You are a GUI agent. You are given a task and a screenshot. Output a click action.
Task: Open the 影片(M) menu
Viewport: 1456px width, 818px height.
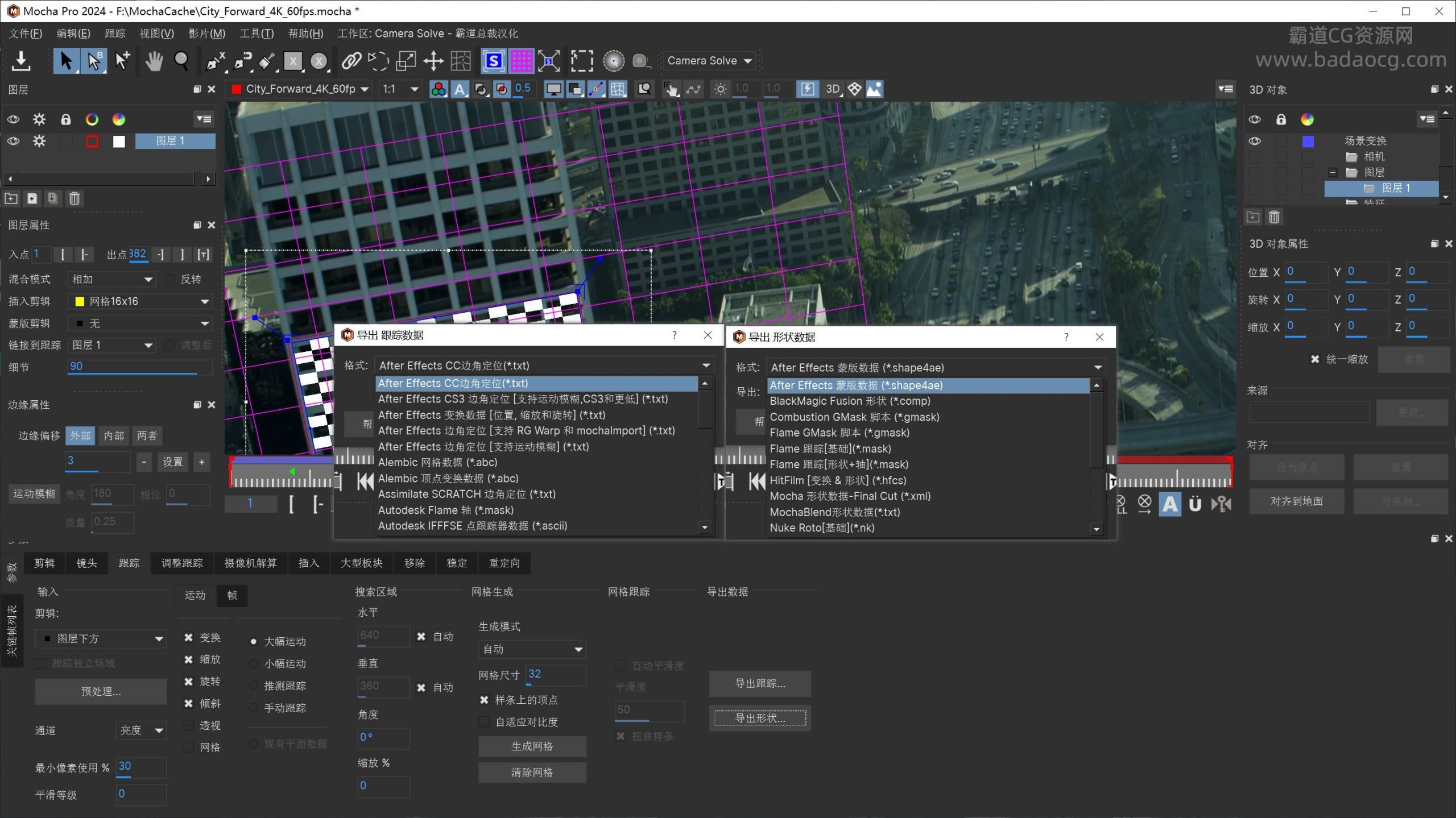point(206,34)
